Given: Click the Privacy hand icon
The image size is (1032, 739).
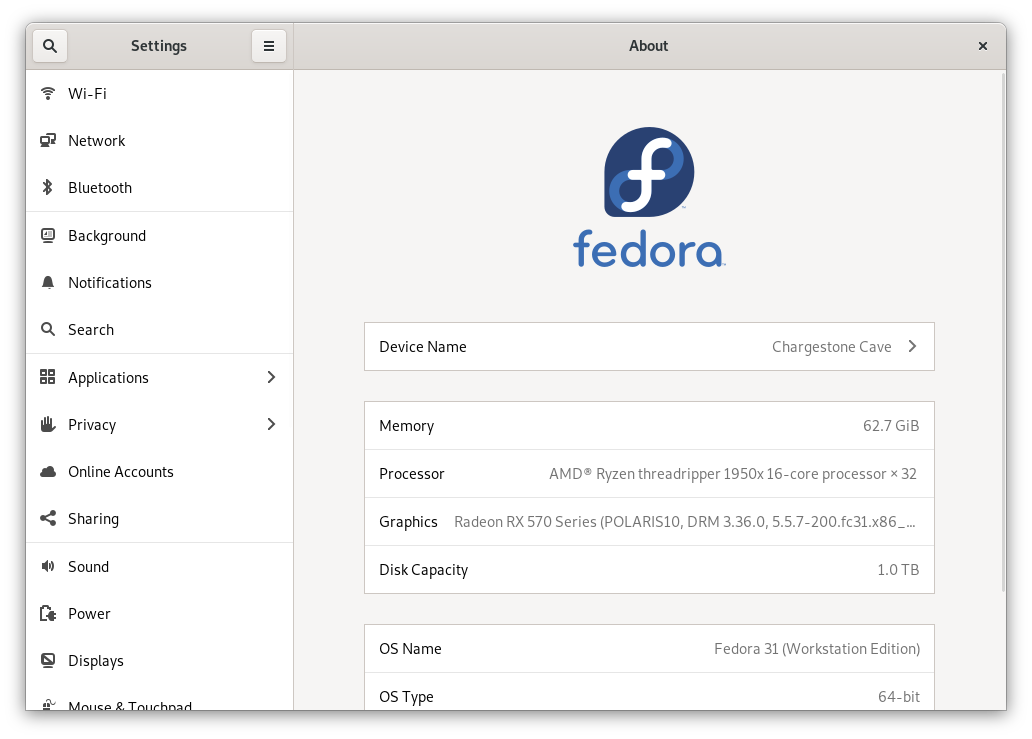Looking at the screenshot, I should (x=47, y=424).
